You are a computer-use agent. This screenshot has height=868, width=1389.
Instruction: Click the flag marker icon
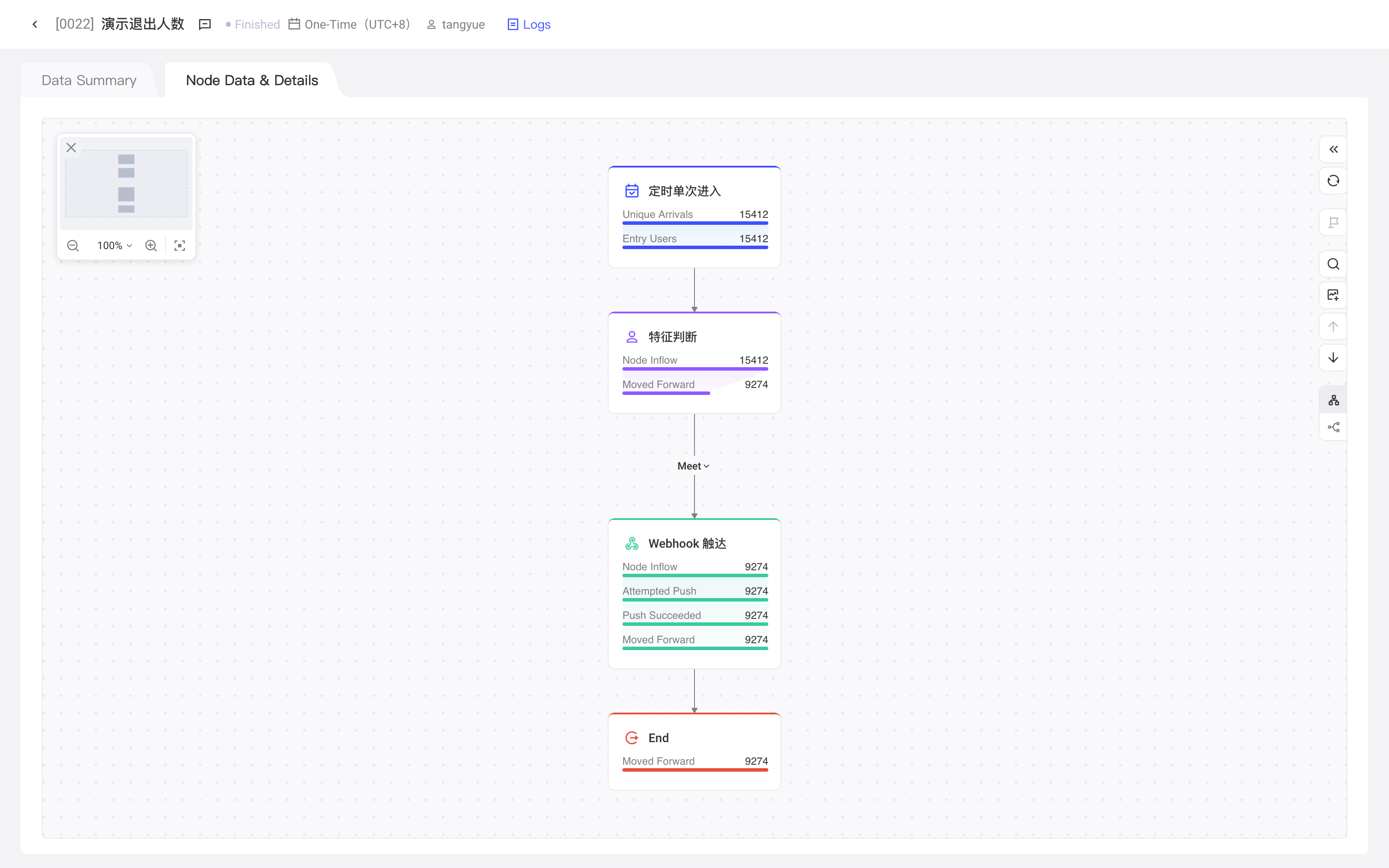point(1333,222)
